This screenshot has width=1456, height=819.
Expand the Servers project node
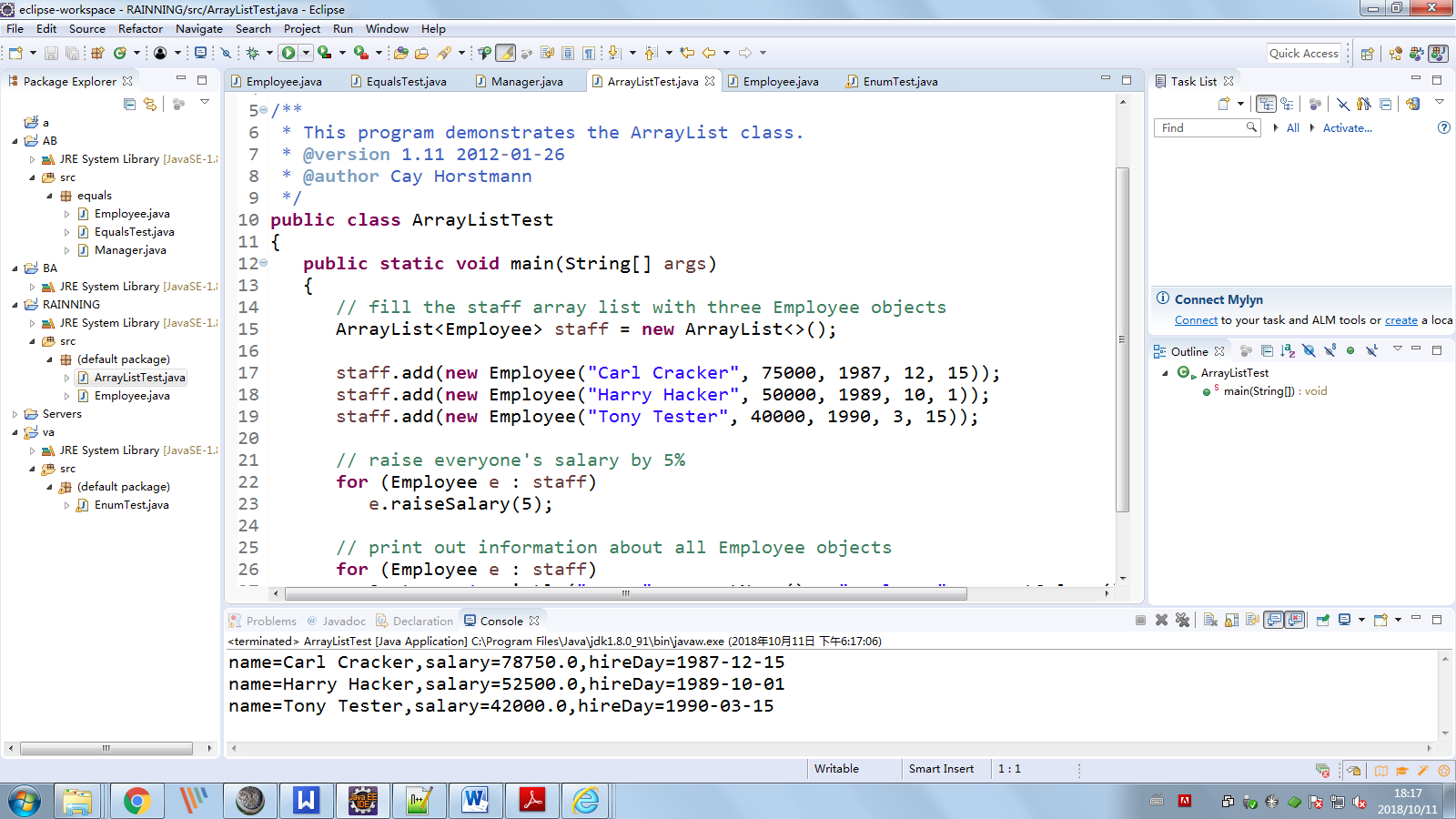tap(15, 414)
